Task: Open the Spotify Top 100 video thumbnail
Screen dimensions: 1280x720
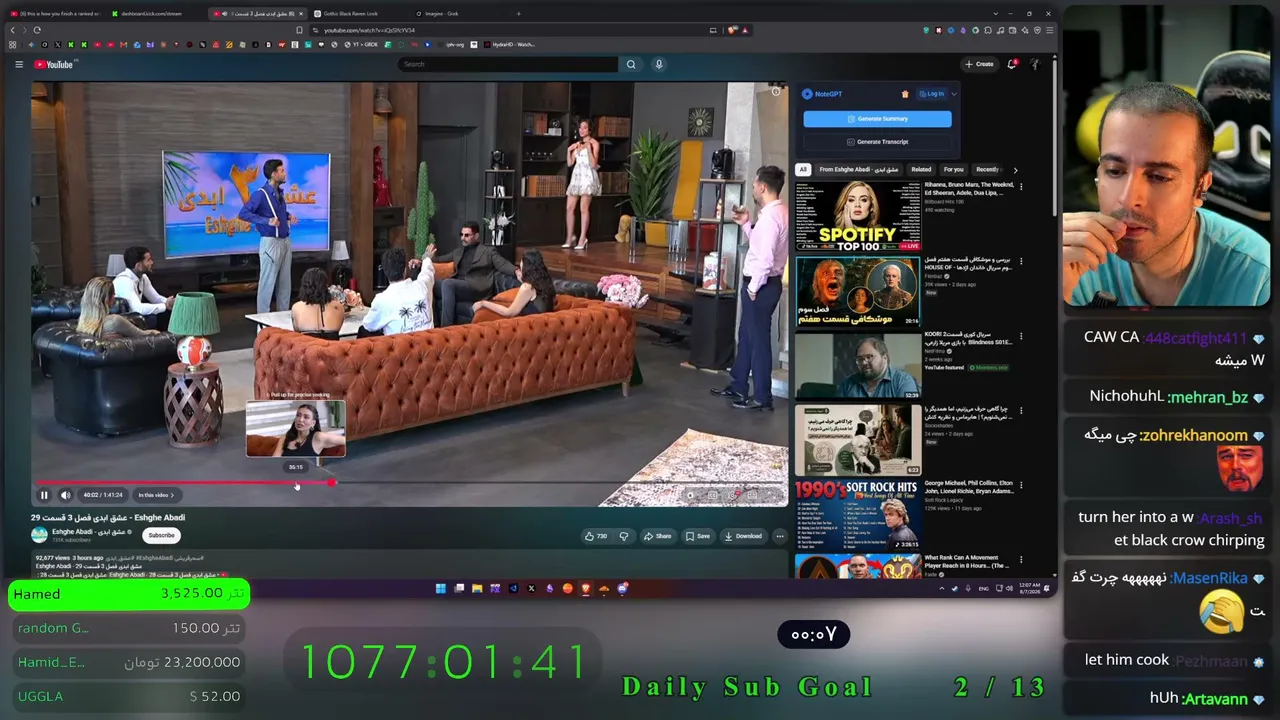Action: coord(858,216)
